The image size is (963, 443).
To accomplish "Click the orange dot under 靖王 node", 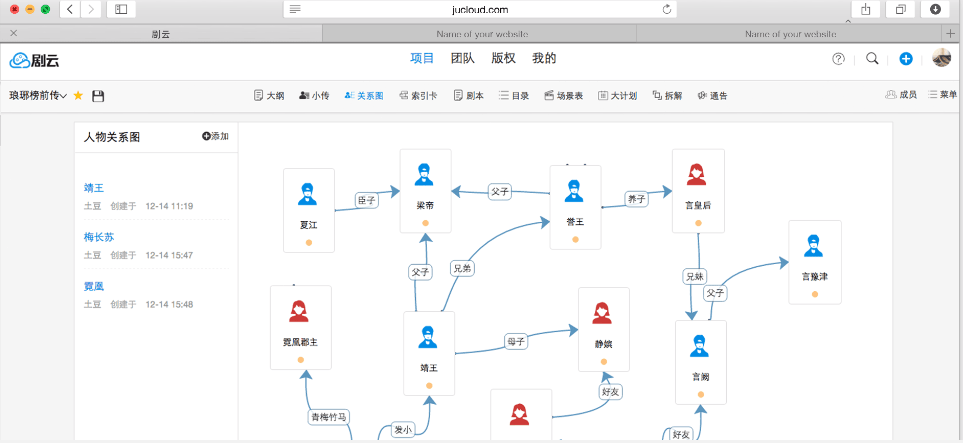I will (429, 385).
